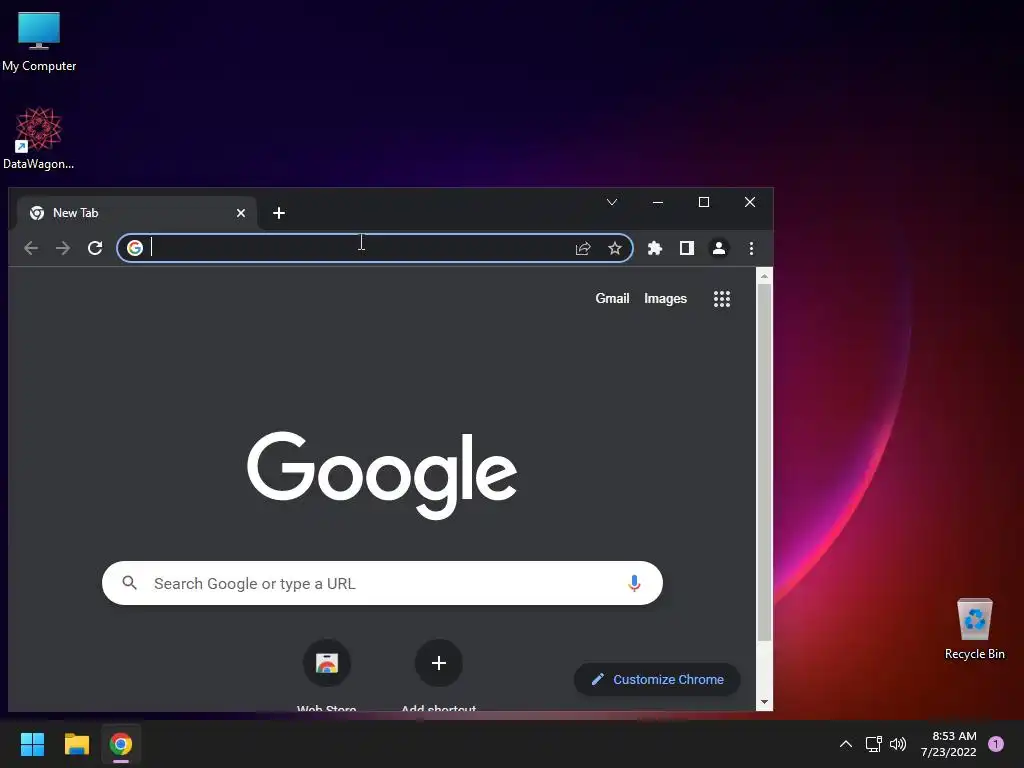The image size is (1024, 768).
Task: Maximize the Chrome window
Action: pyautogui.click(x=704, y=202)
